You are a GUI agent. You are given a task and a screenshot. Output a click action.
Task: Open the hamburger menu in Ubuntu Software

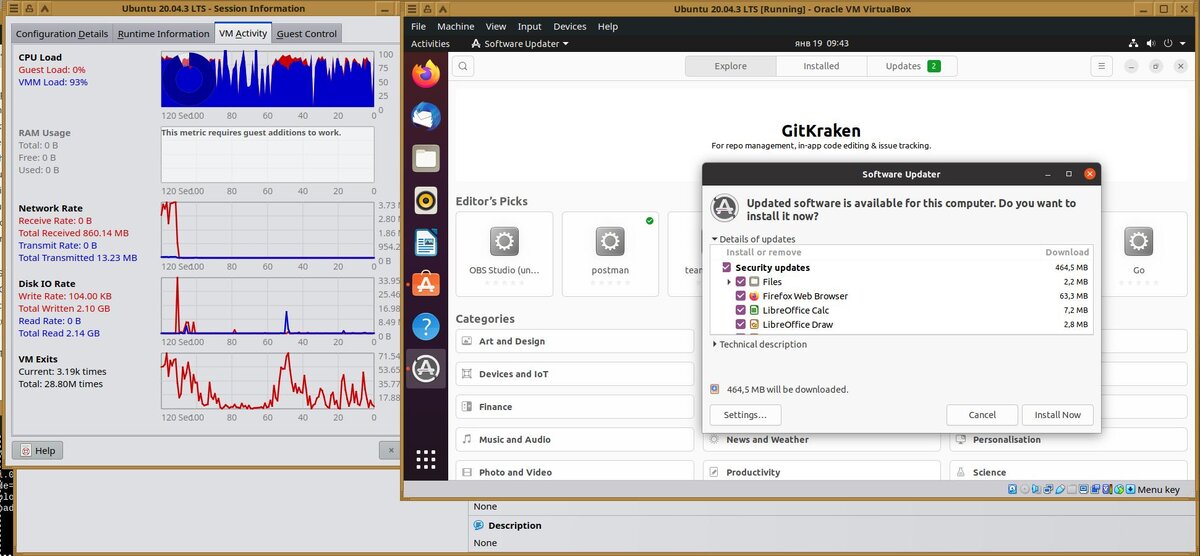coord(1101,66)
